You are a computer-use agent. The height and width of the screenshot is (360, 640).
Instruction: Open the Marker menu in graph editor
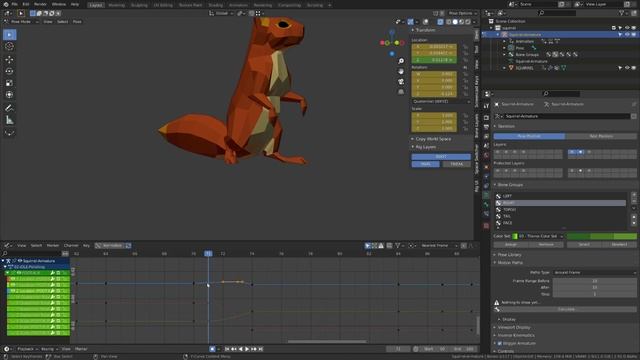coord(53,245)
